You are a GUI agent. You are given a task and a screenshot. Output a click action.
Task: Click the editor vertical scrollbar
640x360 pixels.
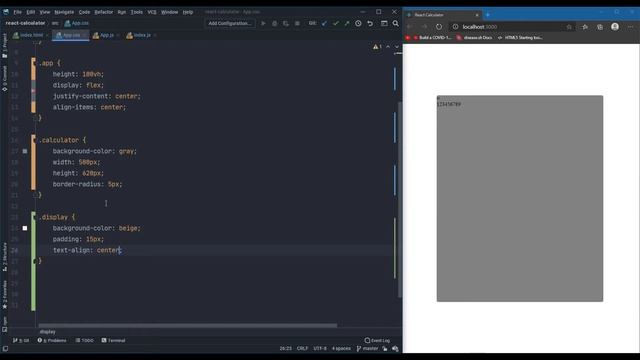point(400,199)
